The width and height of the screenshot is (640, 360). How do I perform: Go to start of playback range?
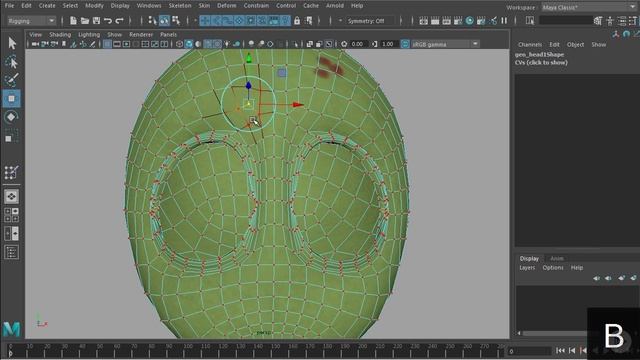(x=560, y=351)
